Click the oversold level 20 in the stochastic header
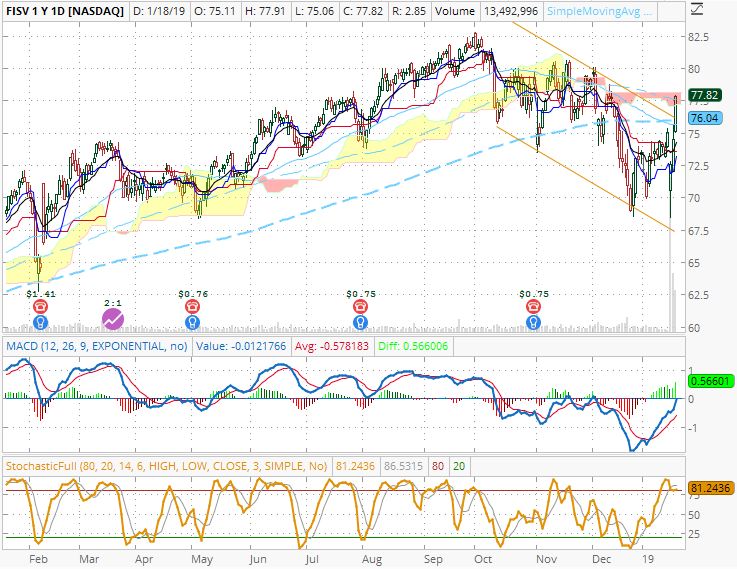Screen dimensions: 737x569 [x=459, y=466]
